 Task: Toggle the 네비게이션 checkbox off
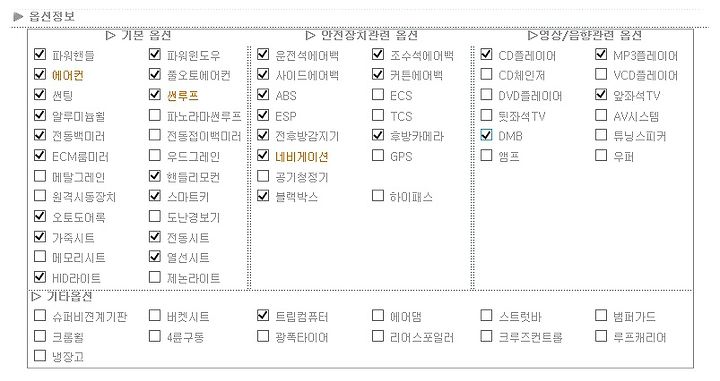click(263, 155)
